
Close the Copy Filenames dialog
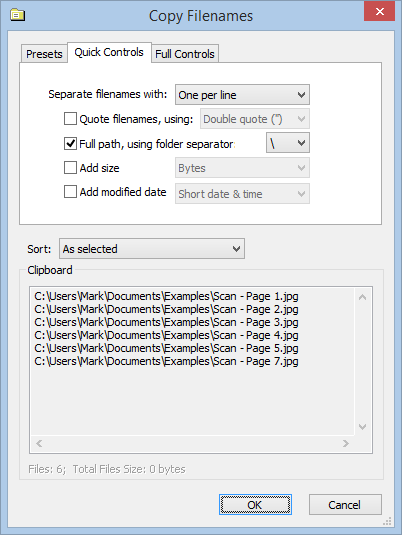pyautogui.click(x=379, y=12)
